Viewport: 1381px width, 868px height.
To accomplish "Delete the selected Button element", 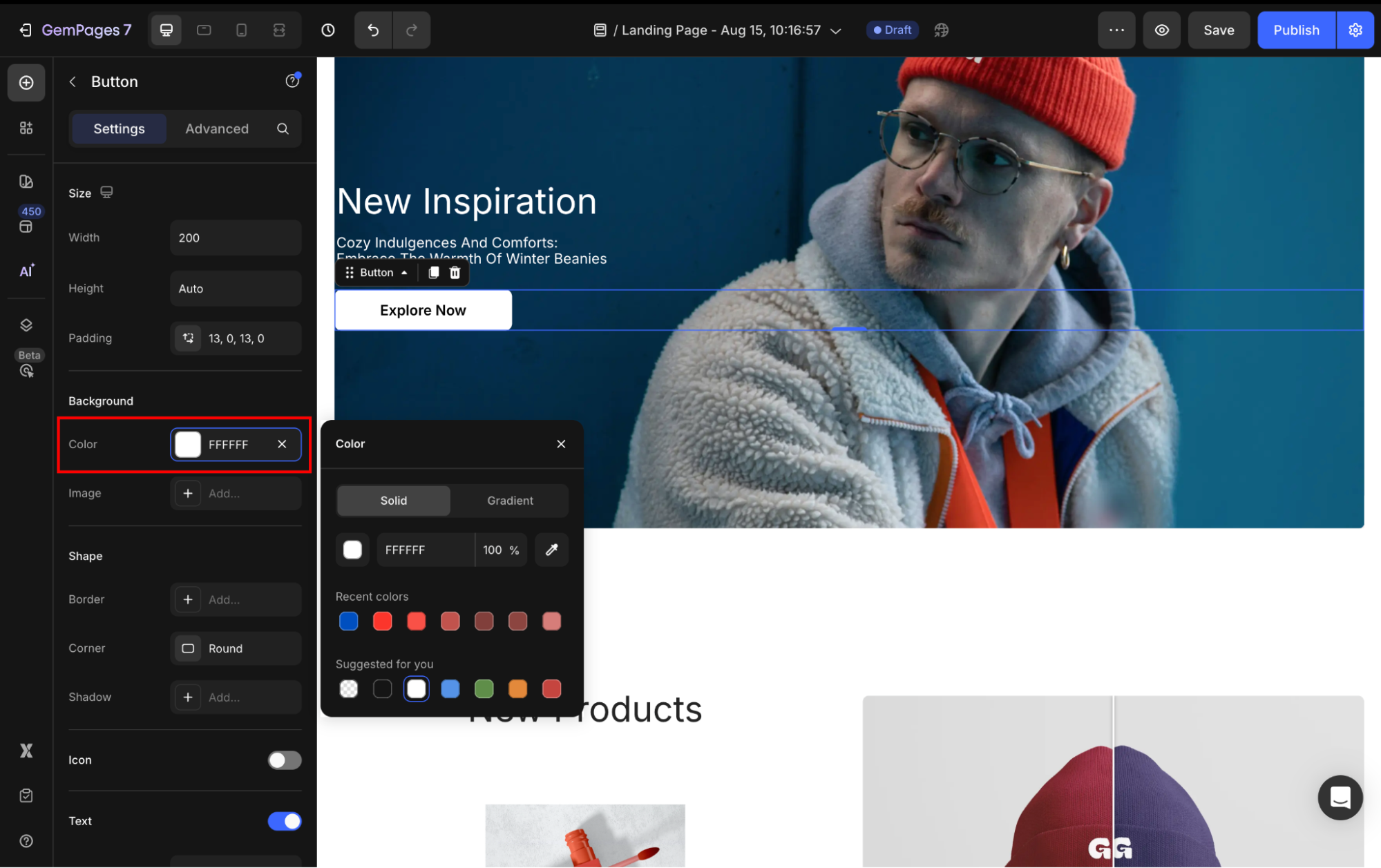I will (455, 273).
